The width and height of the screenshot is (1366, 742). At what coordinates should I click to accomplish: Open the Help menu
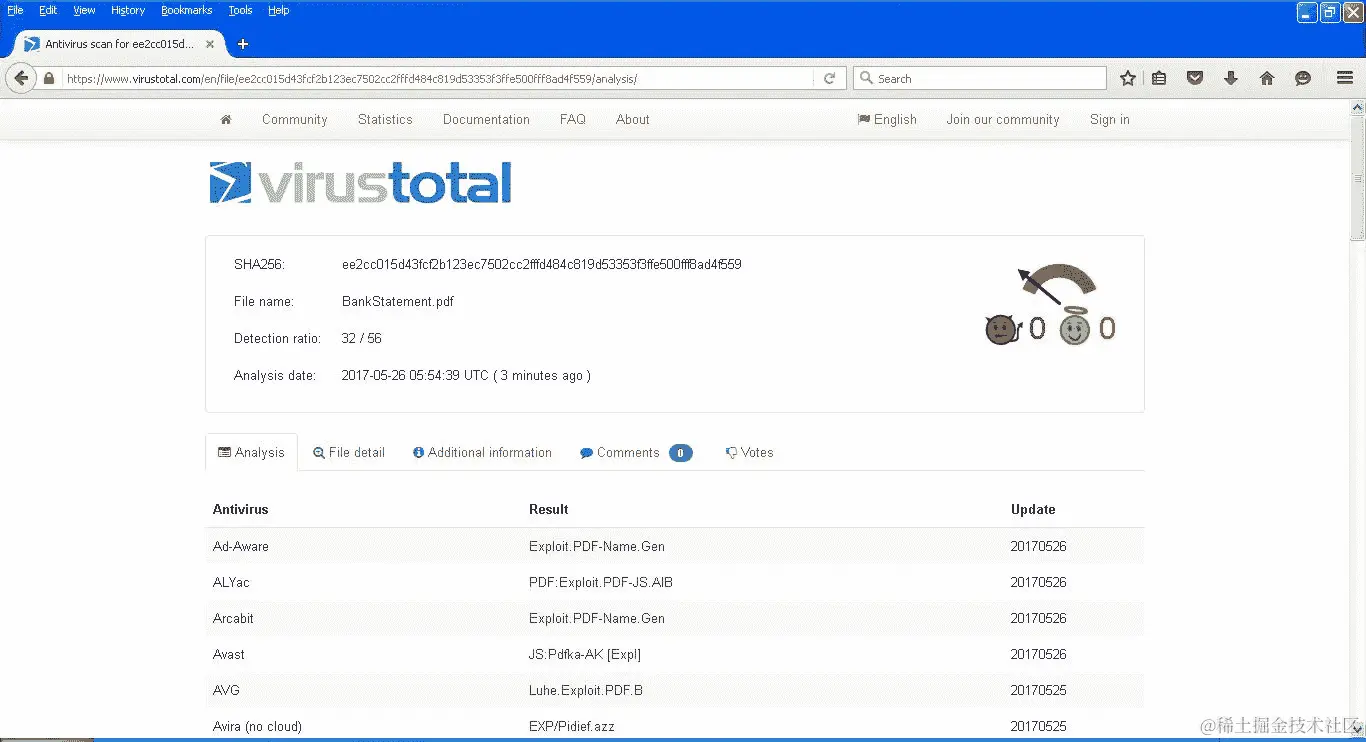coord(279,10)
